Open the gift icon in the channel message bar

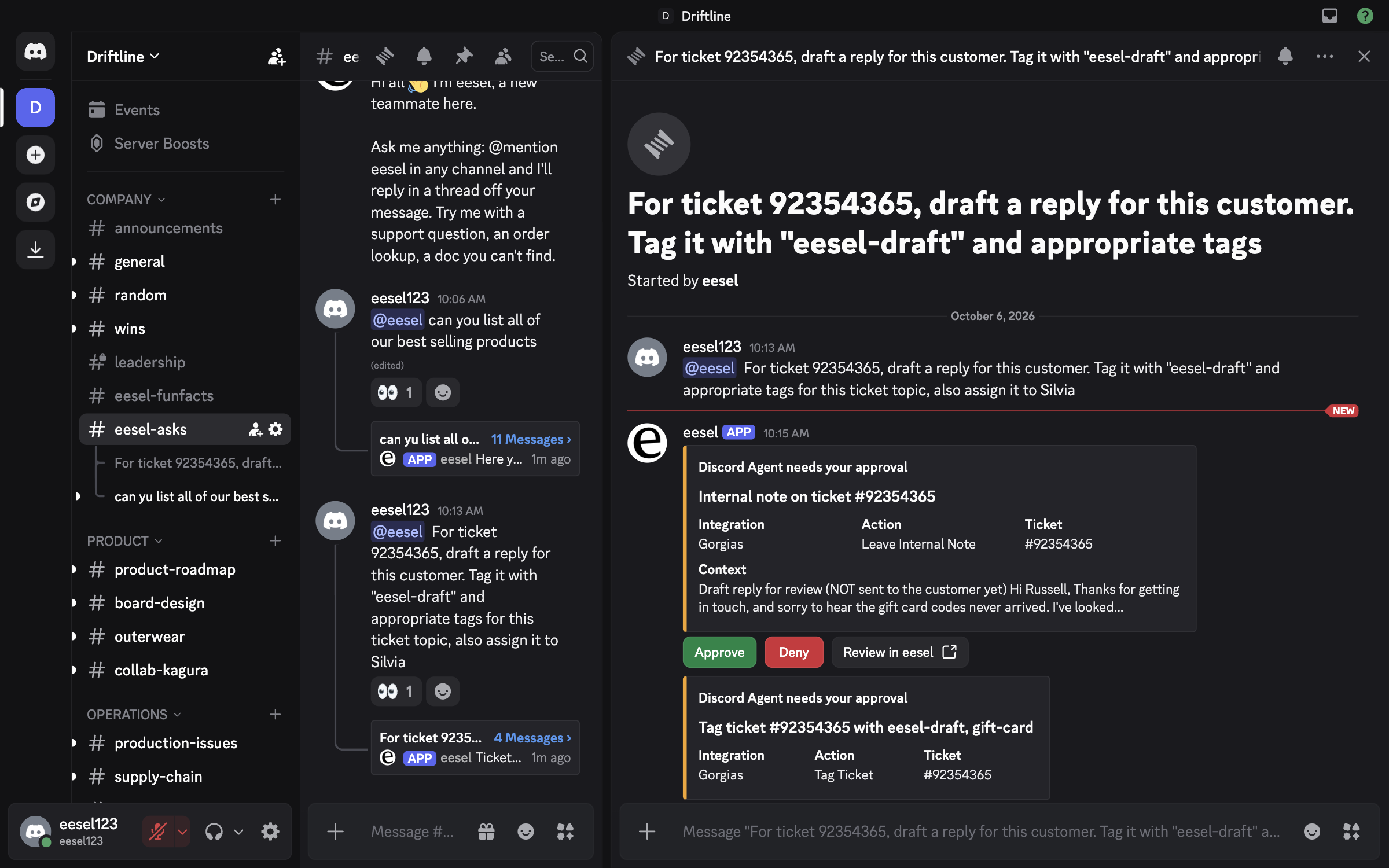[486, 832]
